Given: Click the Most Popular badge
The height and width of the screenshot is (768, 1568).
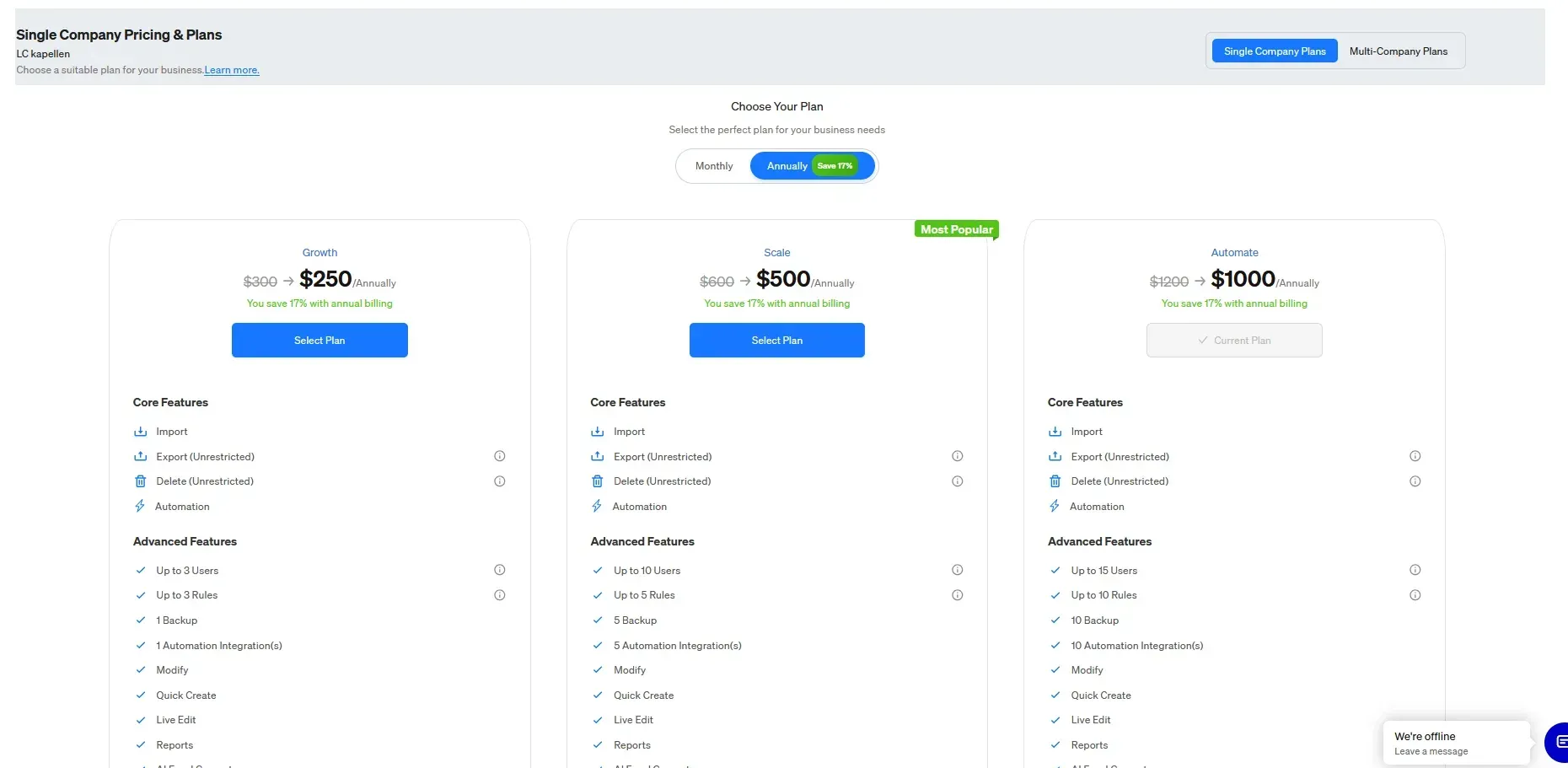Looking at the screenshot, I should (x=956, y=229).
